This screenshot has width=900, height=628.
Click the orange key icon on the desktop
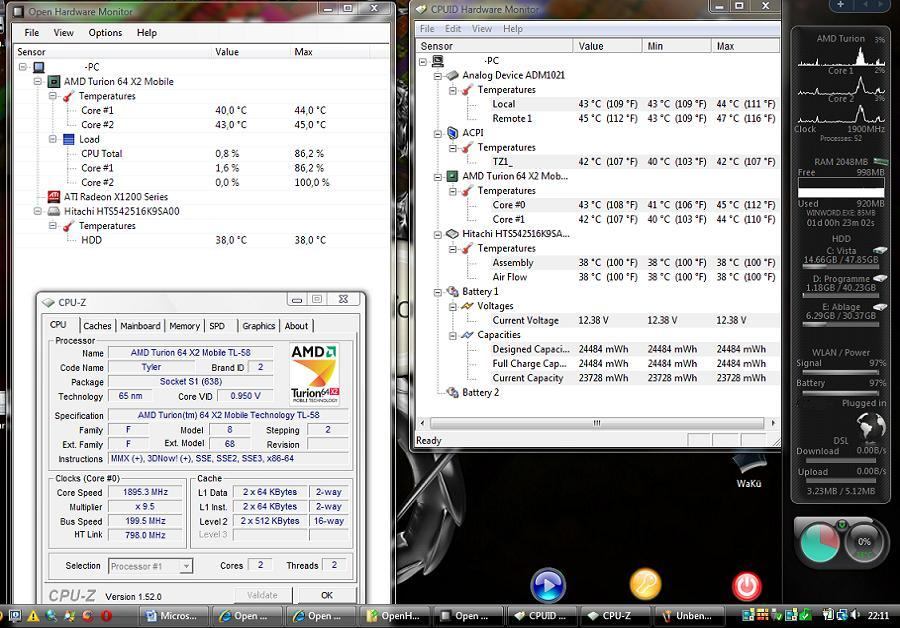645,584
